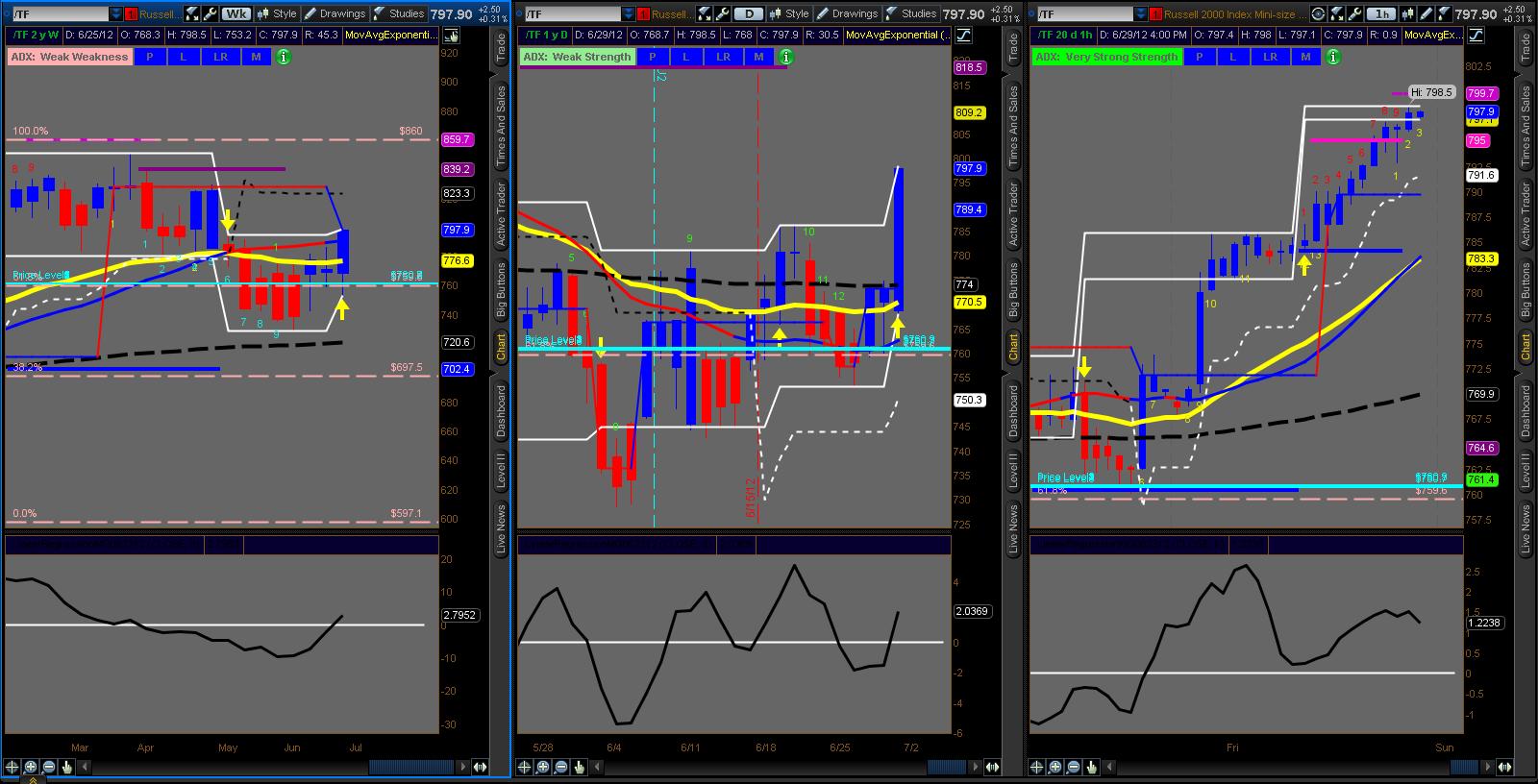Select the Chart sidebar tab of daily chart

click(x=1013, y=347)
